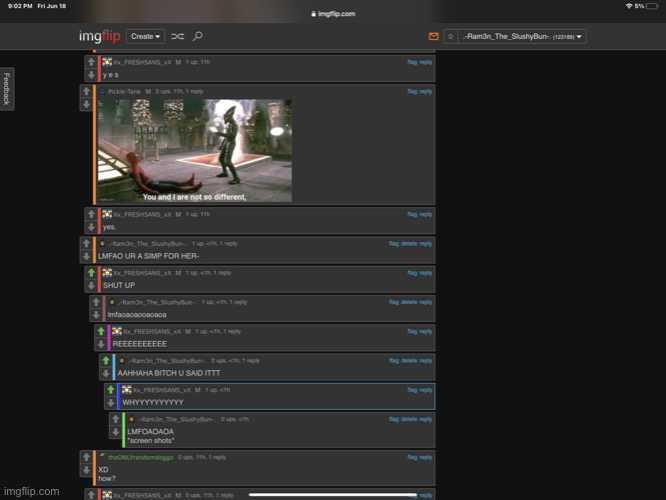Reply to the 'XD how?' comment
Screen dimensions: 666x500
point(426,458)
